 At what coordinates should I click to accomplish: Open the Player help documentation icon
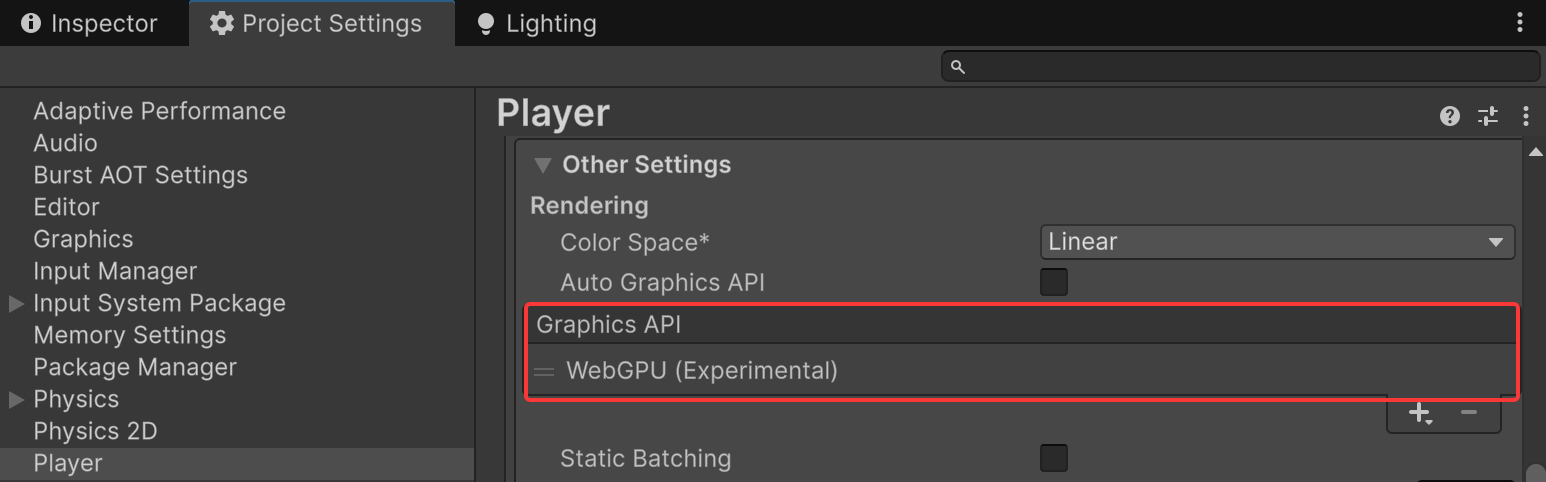pyautogui.click(x=1449, y=116)
